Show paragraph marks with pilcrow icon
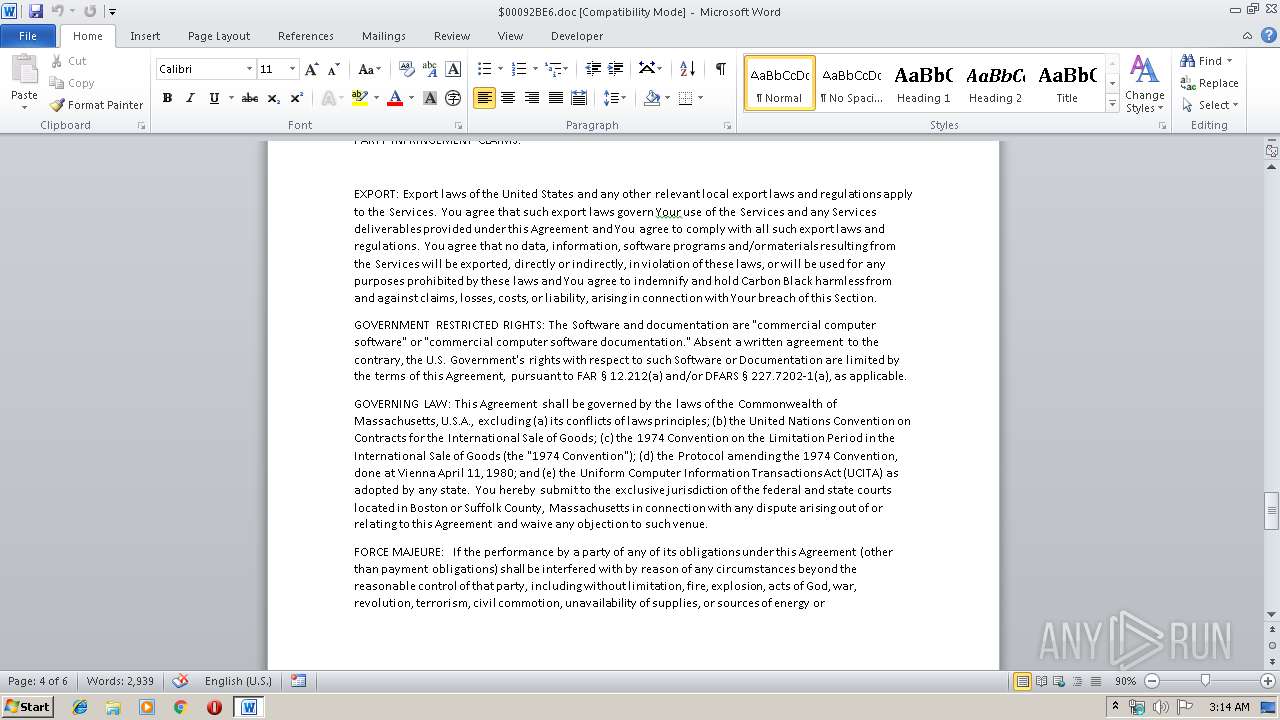Viewport: 1280px width, 720px height. pos(720,69)
